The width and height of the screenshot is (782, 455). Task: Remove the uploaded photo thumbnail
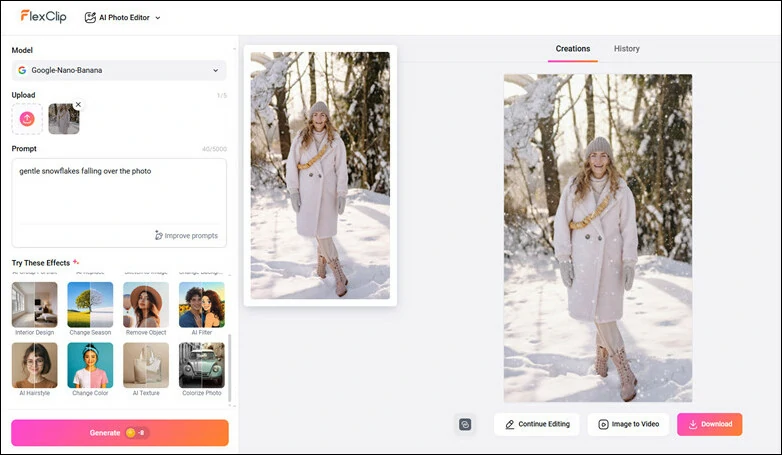pyautogui.click(x=78, y=105)
